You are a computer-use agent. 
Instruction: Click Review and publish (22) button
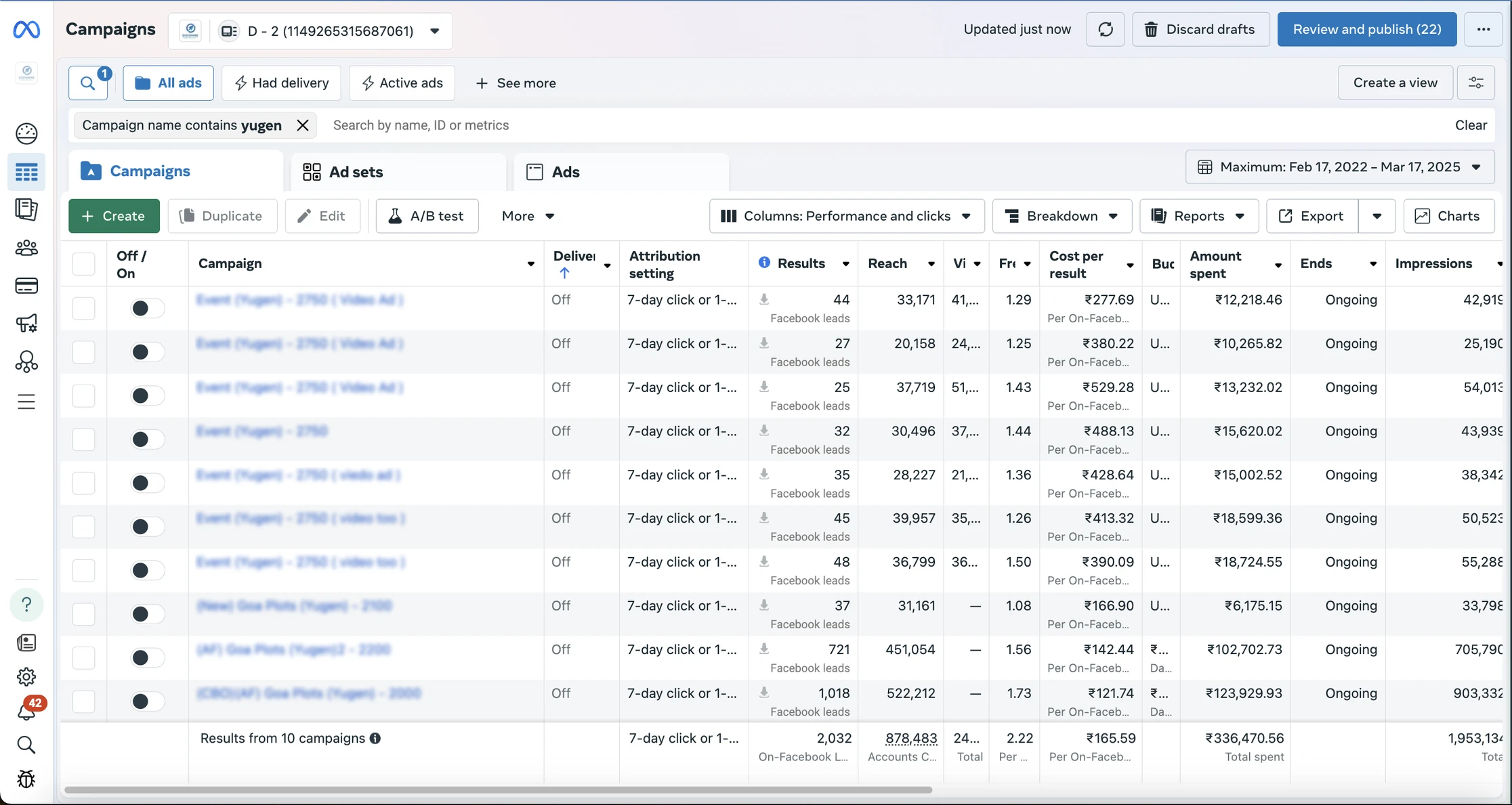coord(1366,29)
